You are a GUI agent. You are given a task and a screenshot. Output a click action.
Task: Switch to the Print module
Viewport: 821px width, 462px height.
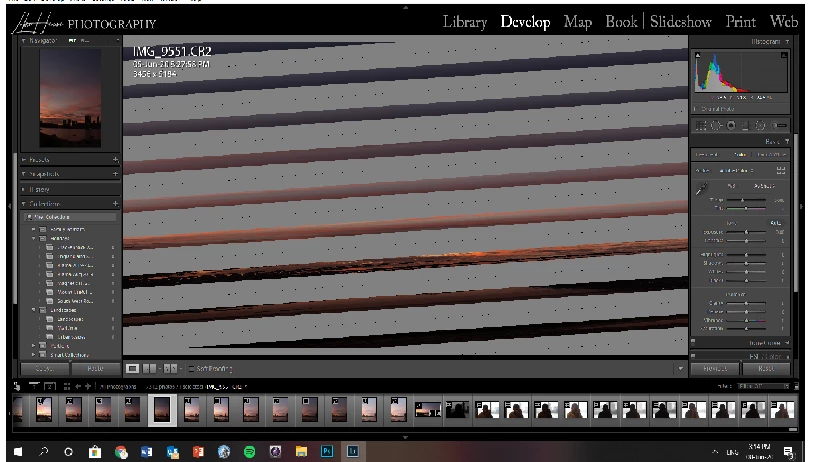(x=740, y=21)
